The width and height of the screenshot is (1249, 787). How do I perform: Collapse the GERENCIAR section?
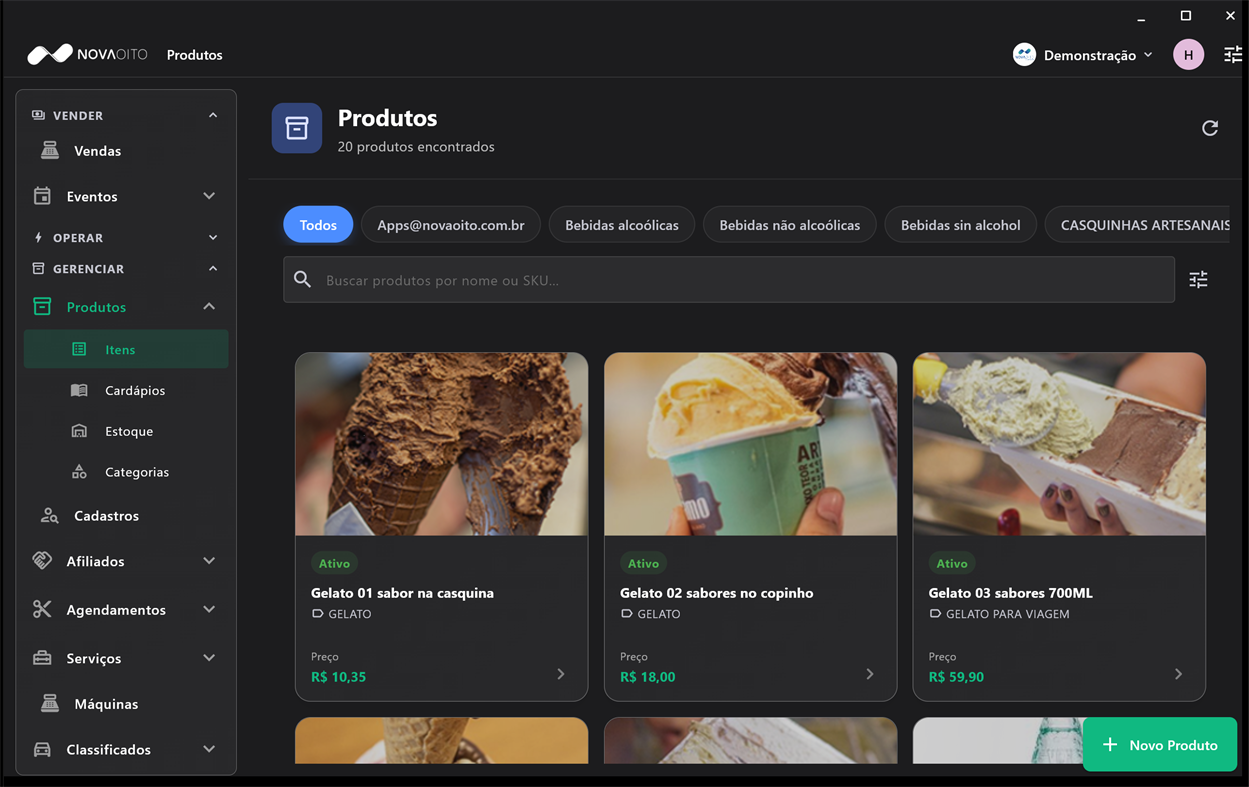[213, 269]
